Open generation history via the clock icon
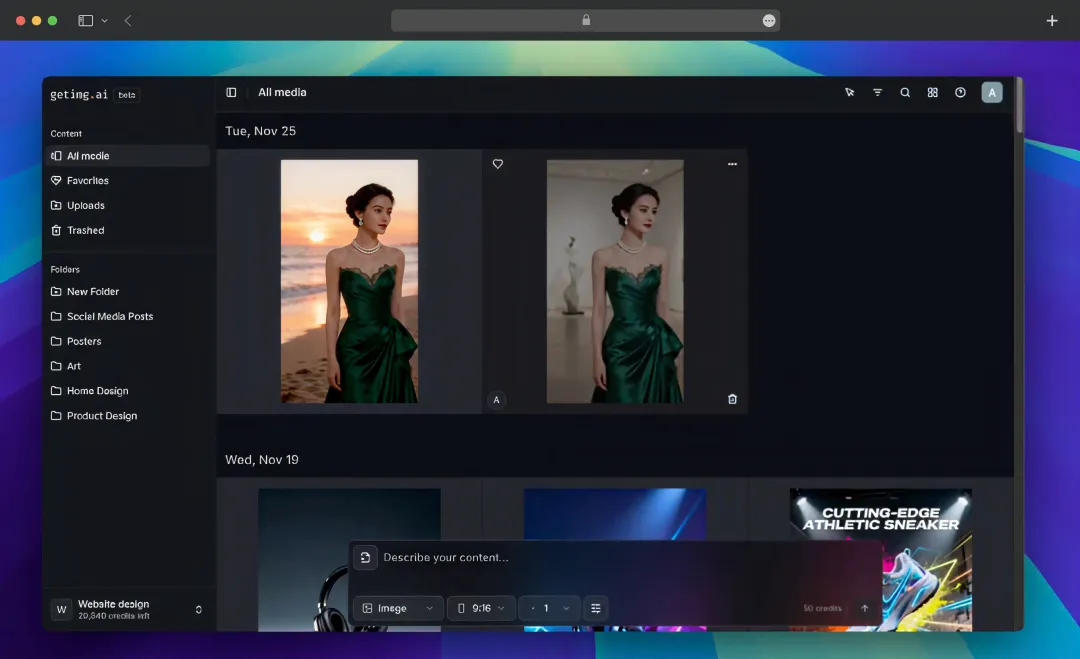Screen dimensions: 1080x659 click(x=960, y=92)
